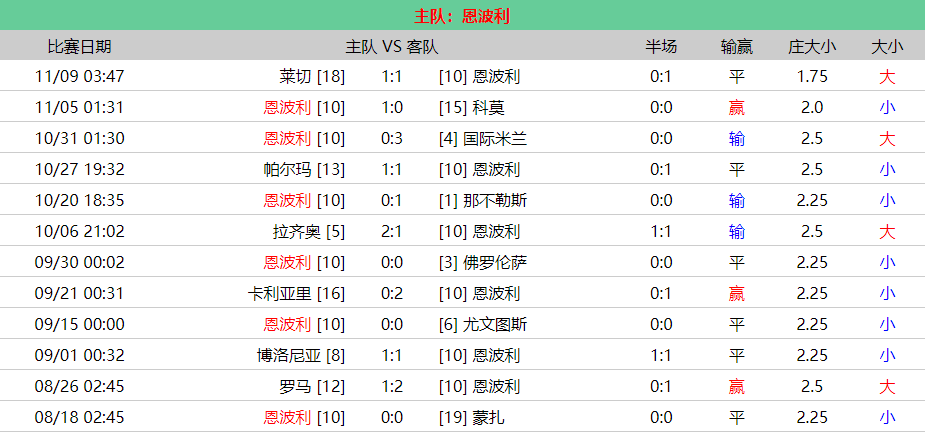Click the 比赛日期 column header

(x=79, y=46)
